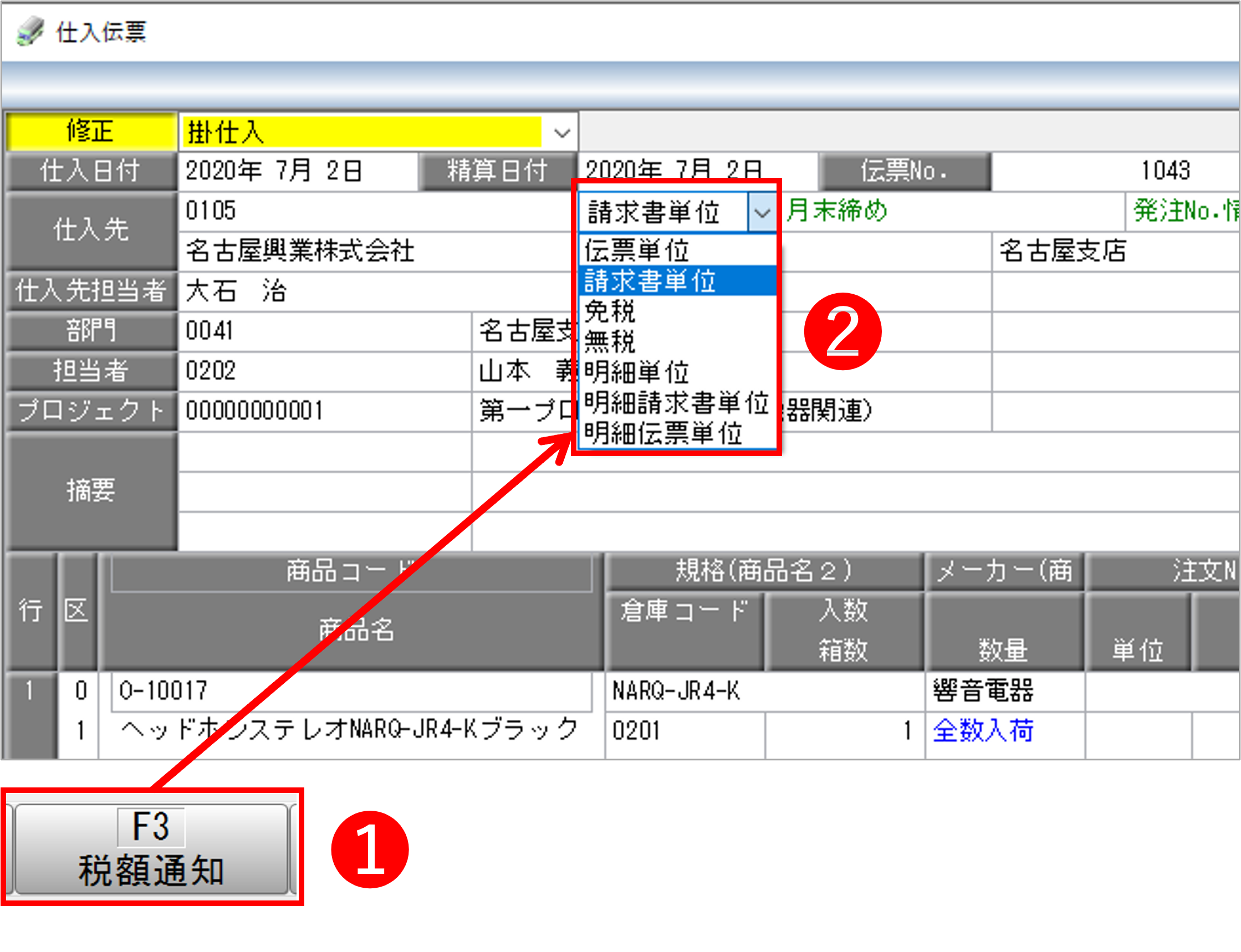Select the 免税 option
This screenshot has height=952, width=1241.
677,310
